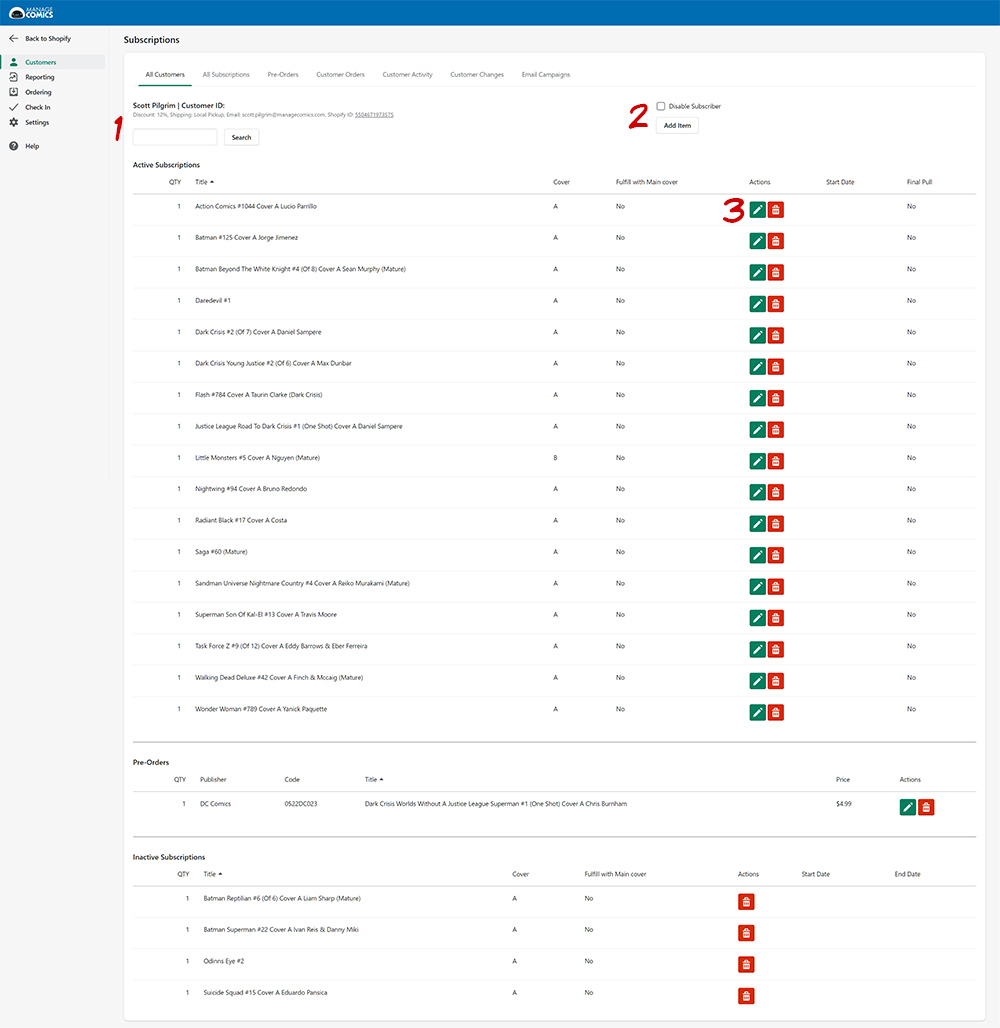Focus the subscription search input field
The image size is (1000, 1028).
click(x=175, y=138)
